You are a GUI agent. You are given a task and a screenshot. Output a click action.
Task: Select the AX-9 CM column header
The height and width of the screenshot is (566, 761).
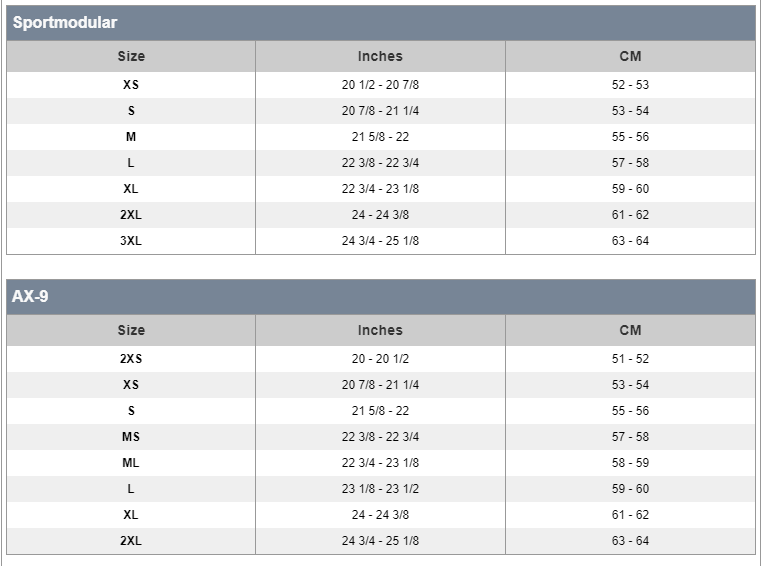click(x=630, y=330)
